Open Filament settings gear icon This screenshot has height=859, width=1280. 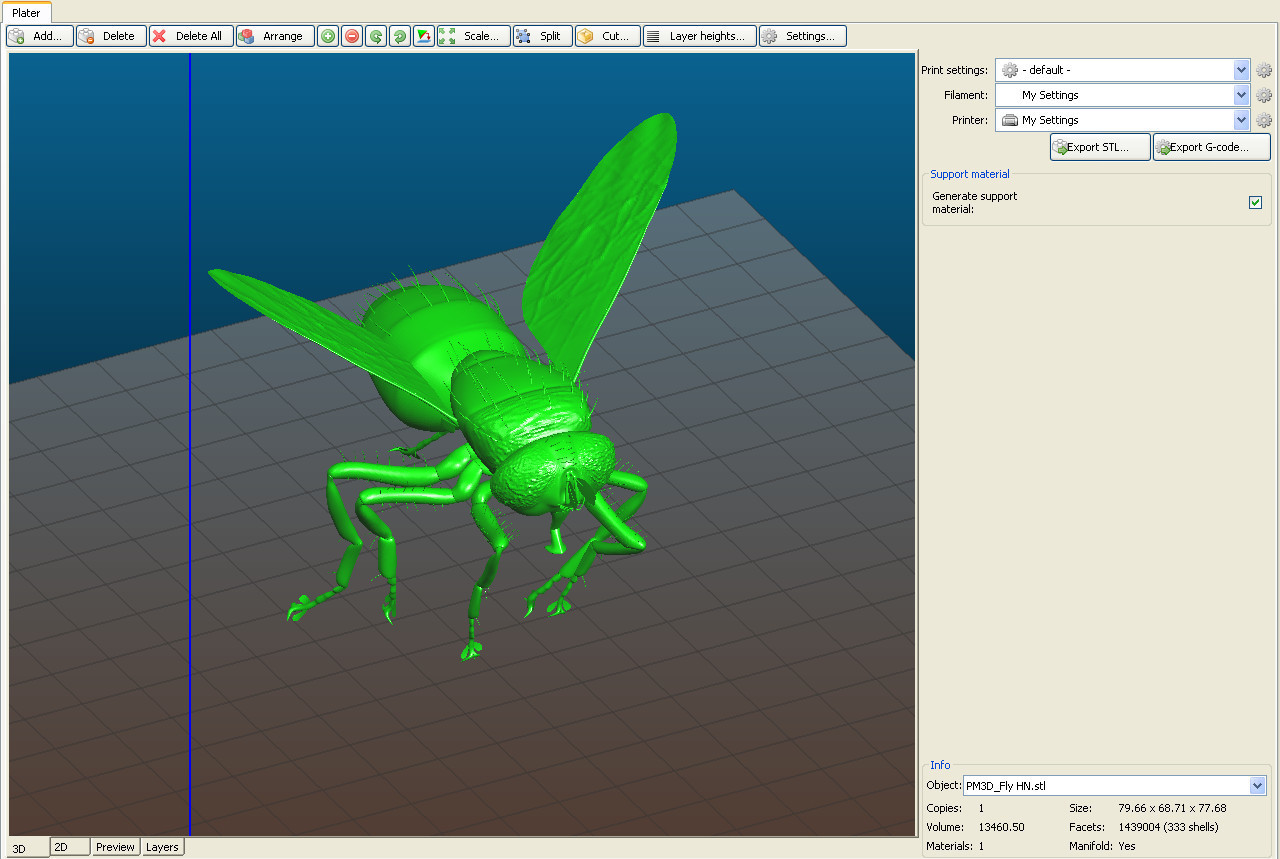1264,95
